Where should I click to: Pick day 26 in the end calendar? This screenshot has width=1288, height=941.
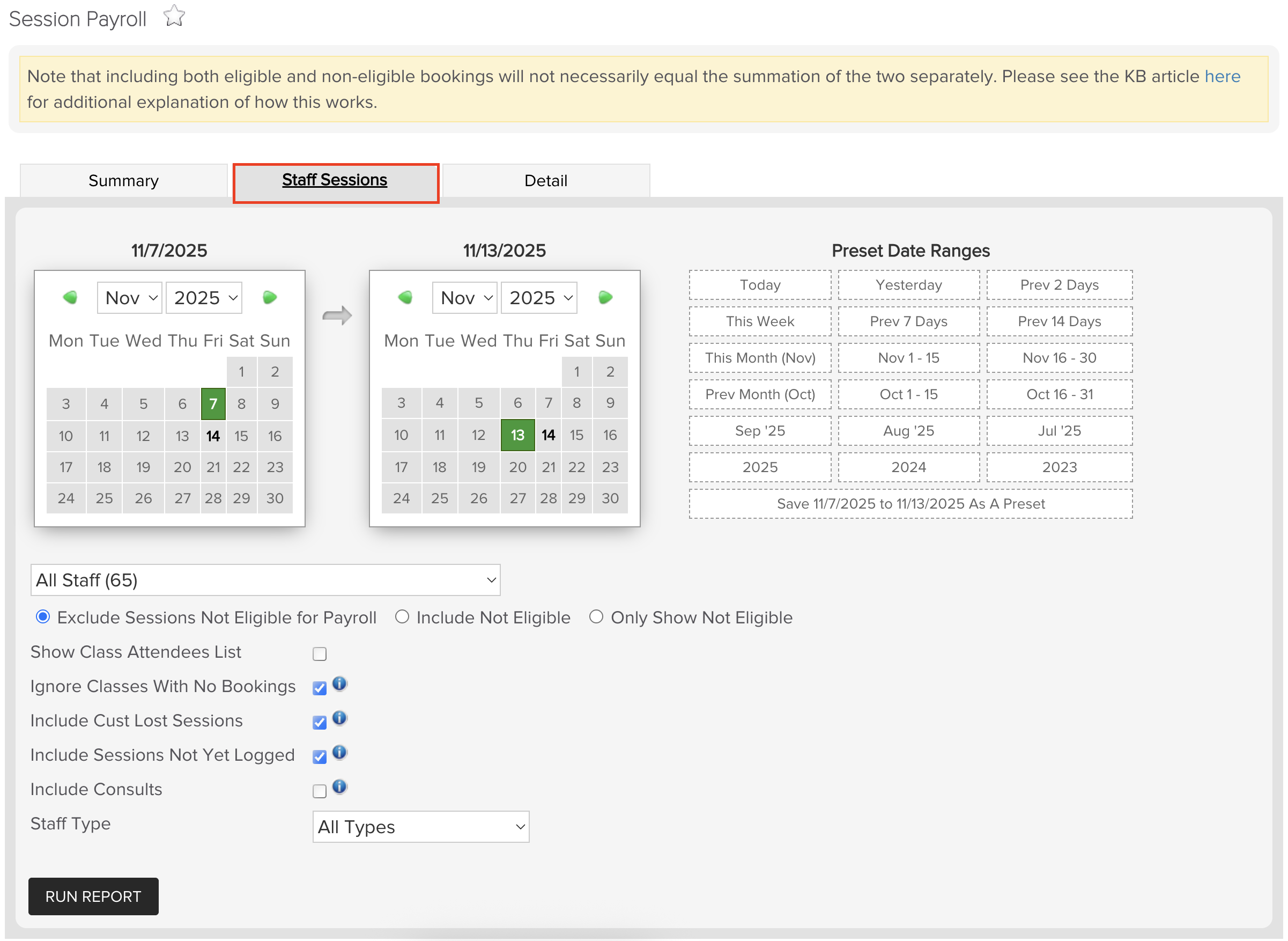[479, 498]
